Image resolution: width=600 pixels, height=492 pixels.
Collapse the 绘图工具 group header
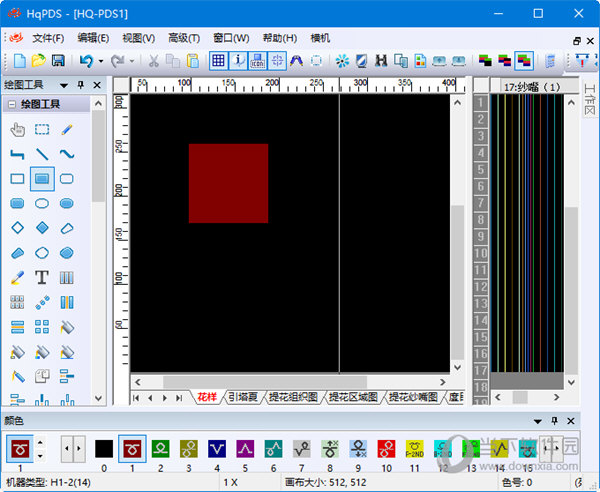click(x=11, y=104)
